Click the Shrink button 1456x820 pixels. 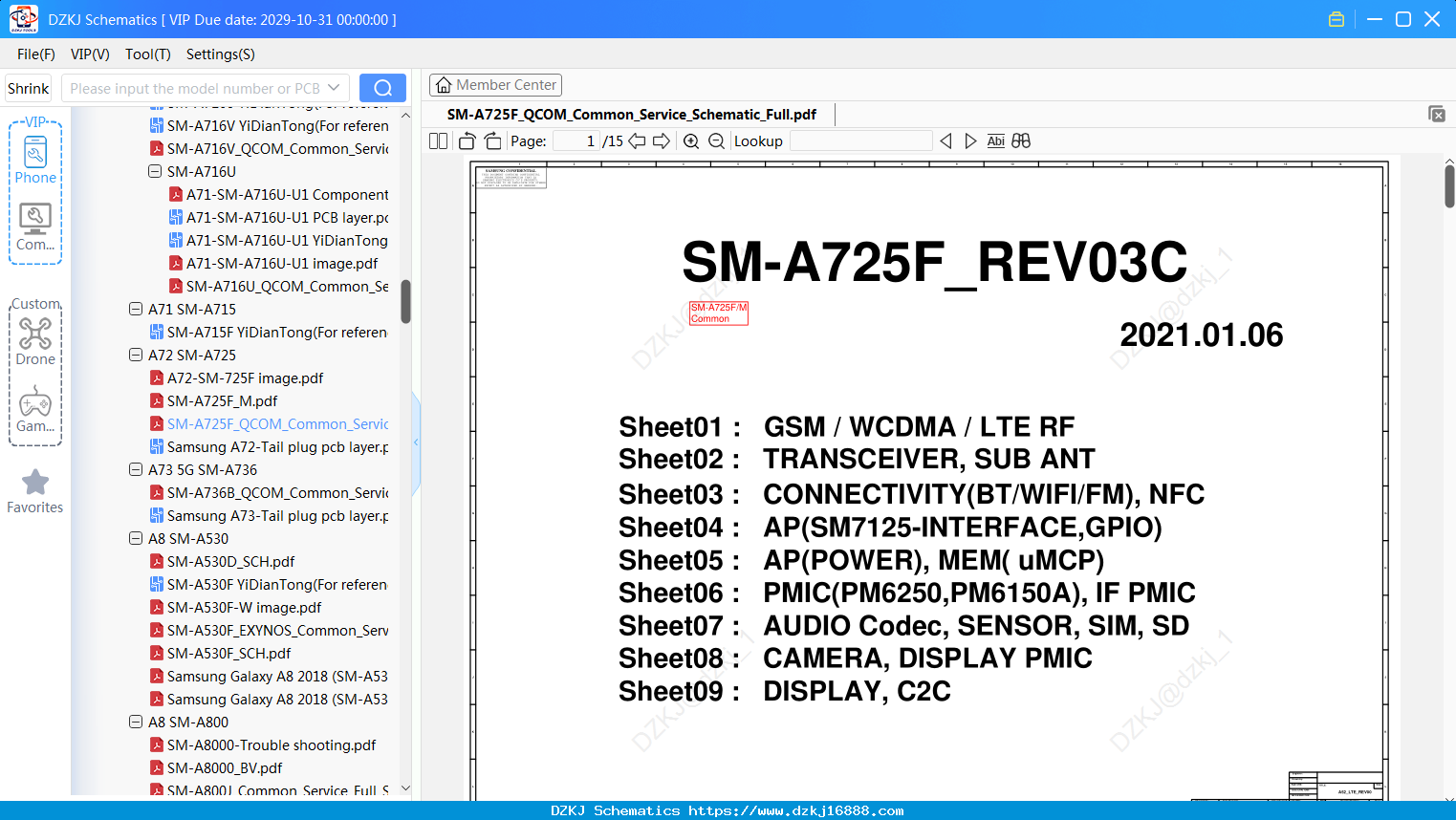(x=29, y=88)
